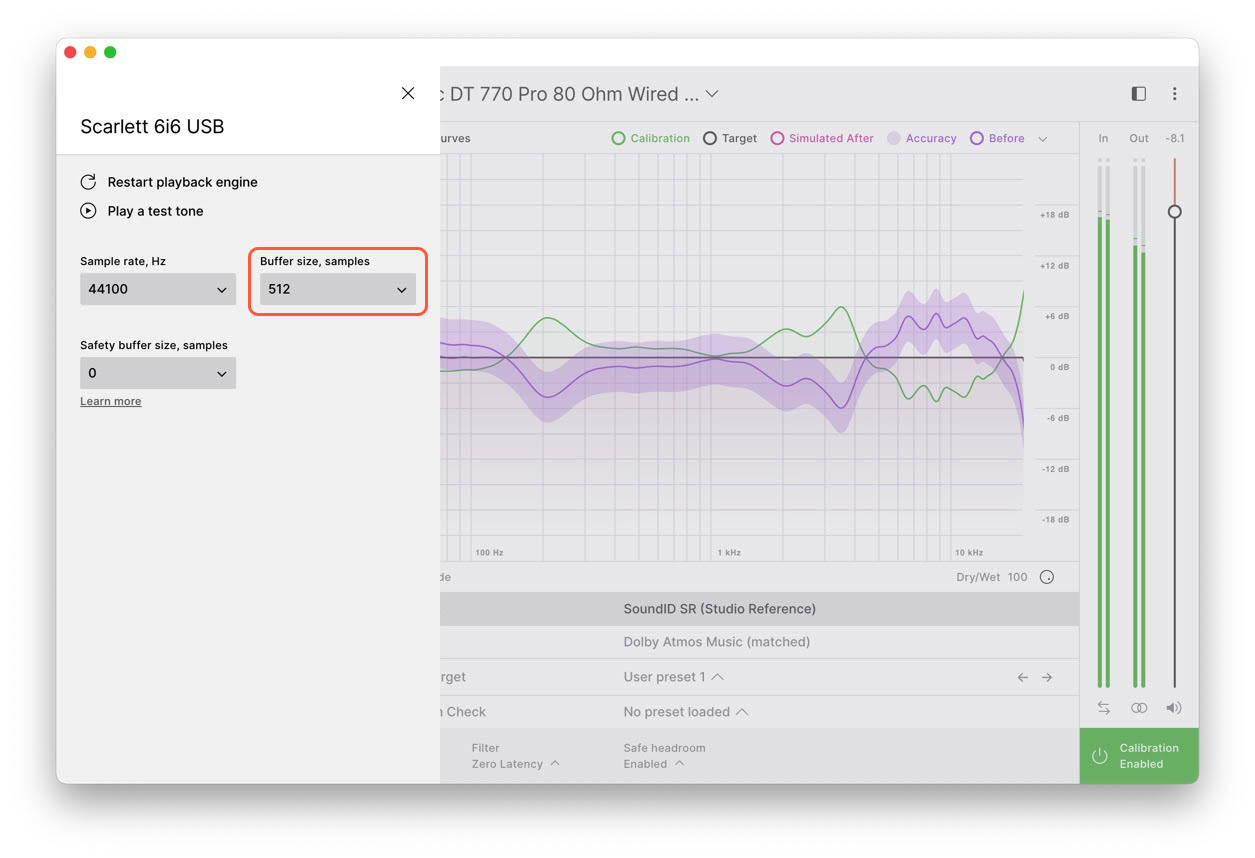The image size is (1255, 858).
Task: Close the Scarlett 6i6 USB settings panel
Action: pos(408,93)
